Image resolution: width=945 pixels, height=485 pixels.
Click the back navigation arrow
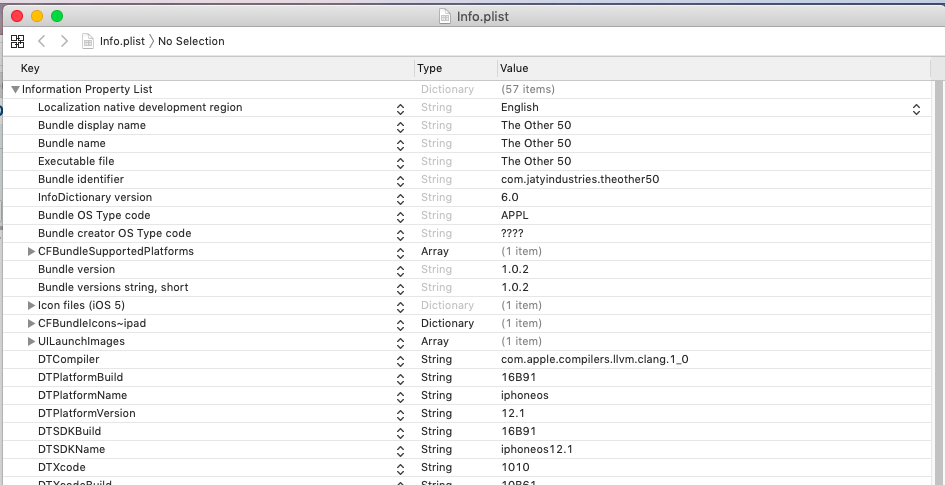coord(42,41)
